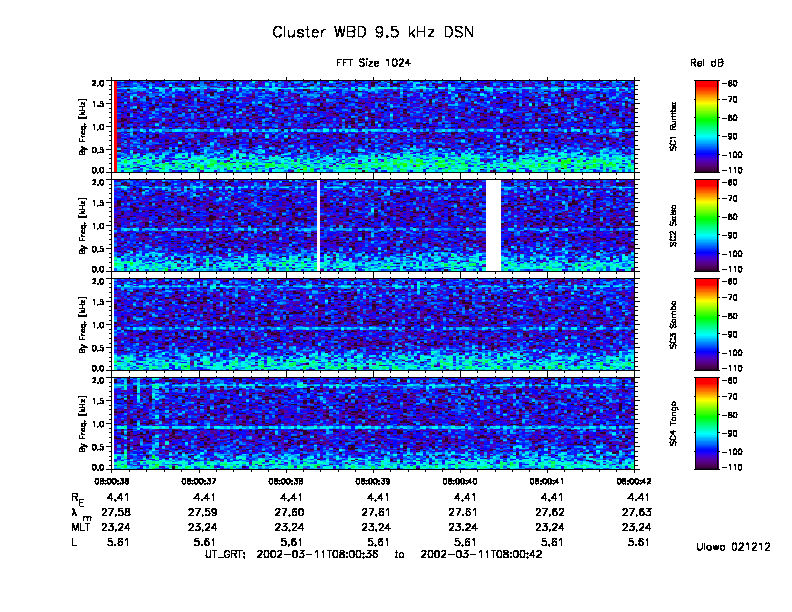Image resolution: width=792 pixels, height=612 pixels.
Task: Click inside the SC3 Samba spectrogram panel
Action: pyautogui.click(x=372, y=324)
